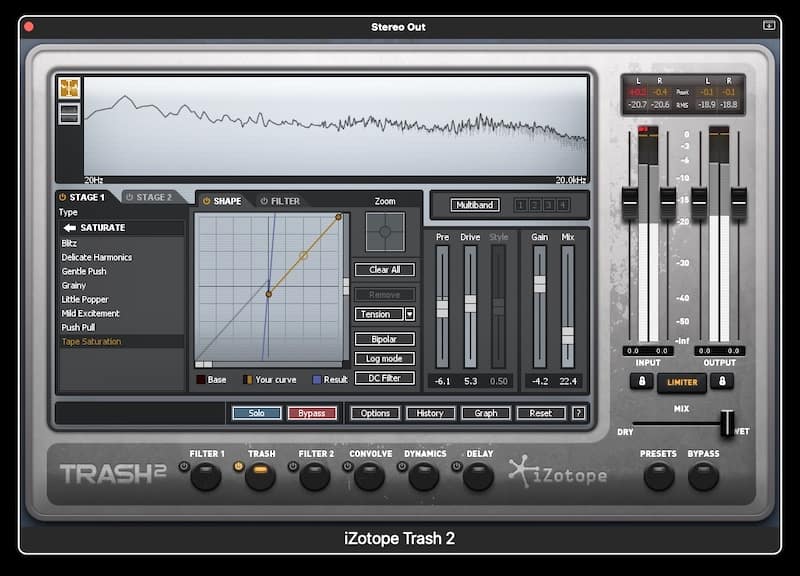This screenshot has width=800, height=576.
Task: Switch to the Stage 1 tab
Action: point(87,197)
